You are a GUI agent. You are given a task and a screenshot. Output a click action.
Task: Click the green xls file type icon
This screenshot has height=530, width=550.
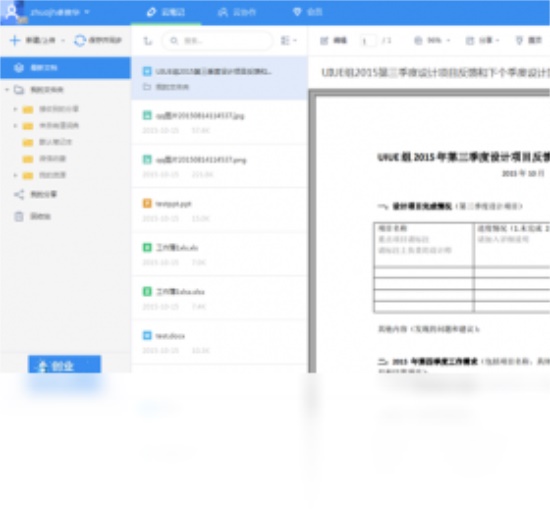coord(147,248)
